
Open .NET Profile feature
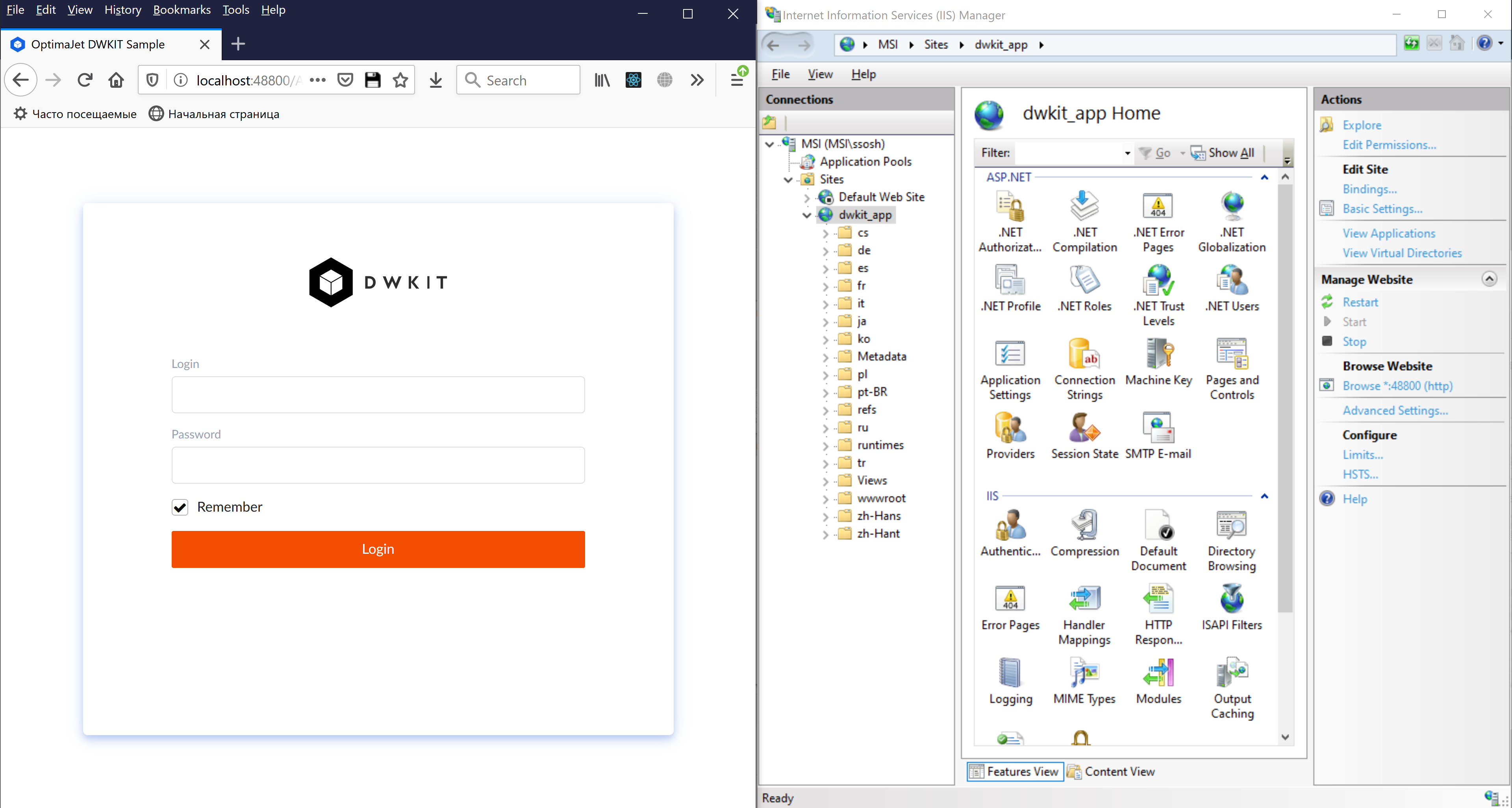point(1010,288)
